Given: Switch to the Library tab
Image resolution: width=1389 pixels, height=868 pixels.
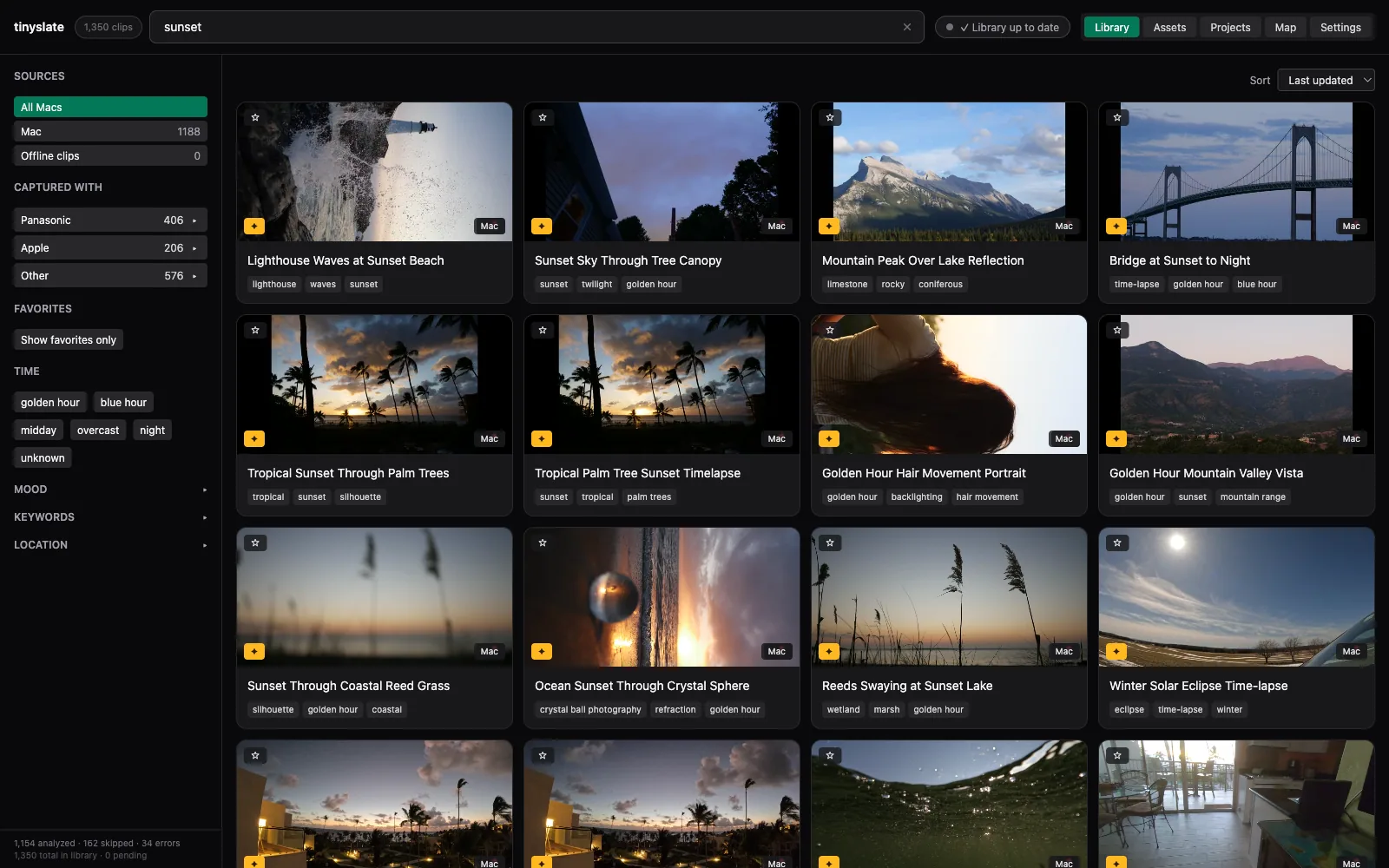Looking at the screenshot, I should tap(1111, 27).
